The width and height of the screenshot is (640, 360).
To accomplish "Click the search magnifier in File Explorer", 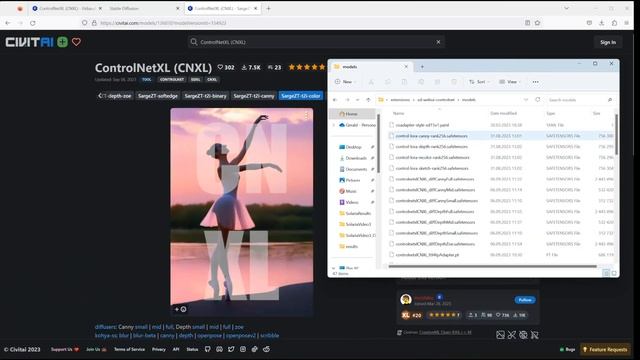I will pyautogui.click(x=610, y=100).
